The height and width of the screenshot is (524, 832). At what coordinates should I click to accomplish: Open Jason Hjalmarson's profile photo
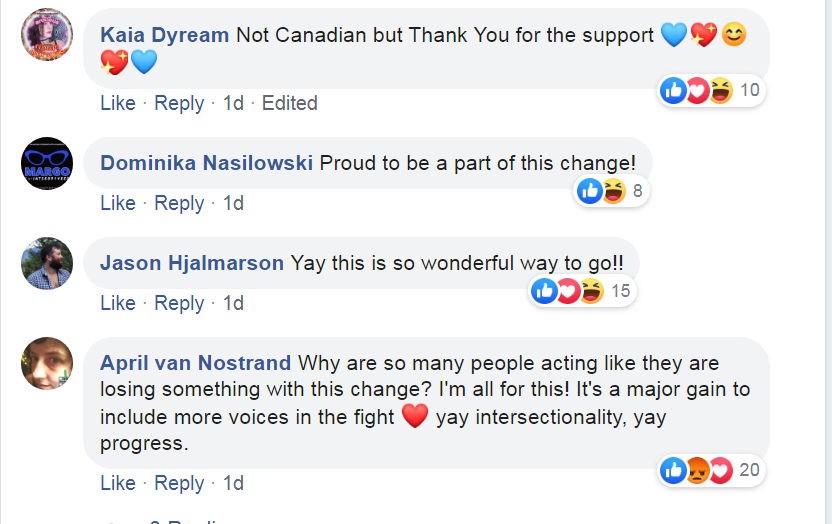point(47,263)
